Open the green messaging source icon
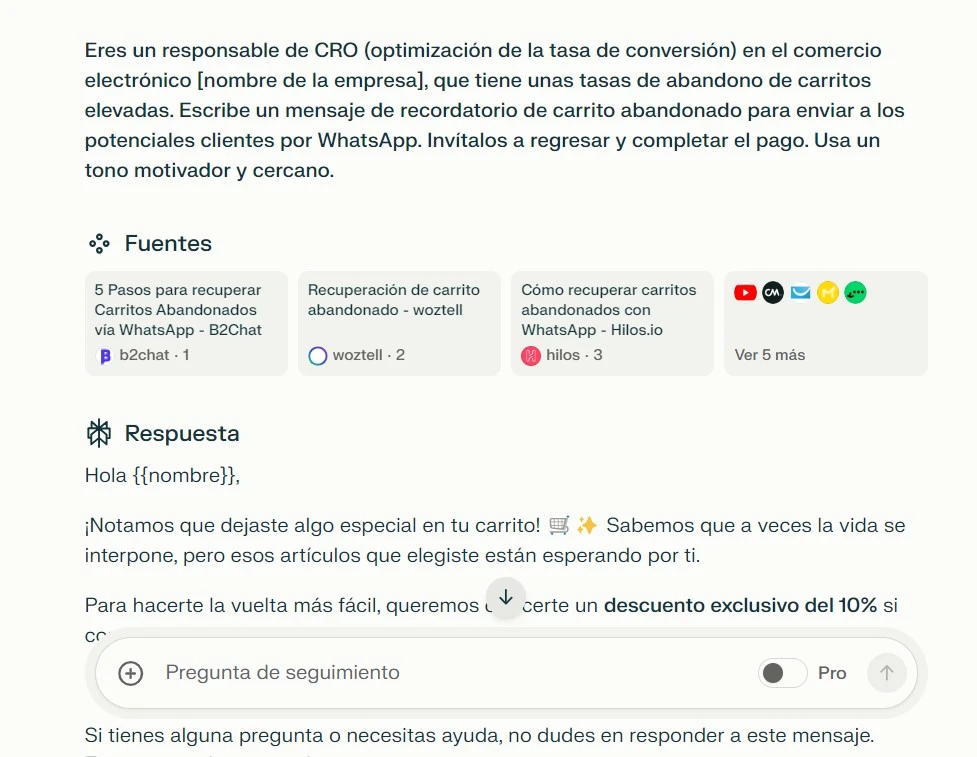The height and width of the screenshot is (757, 977). [x=854, y=292]
